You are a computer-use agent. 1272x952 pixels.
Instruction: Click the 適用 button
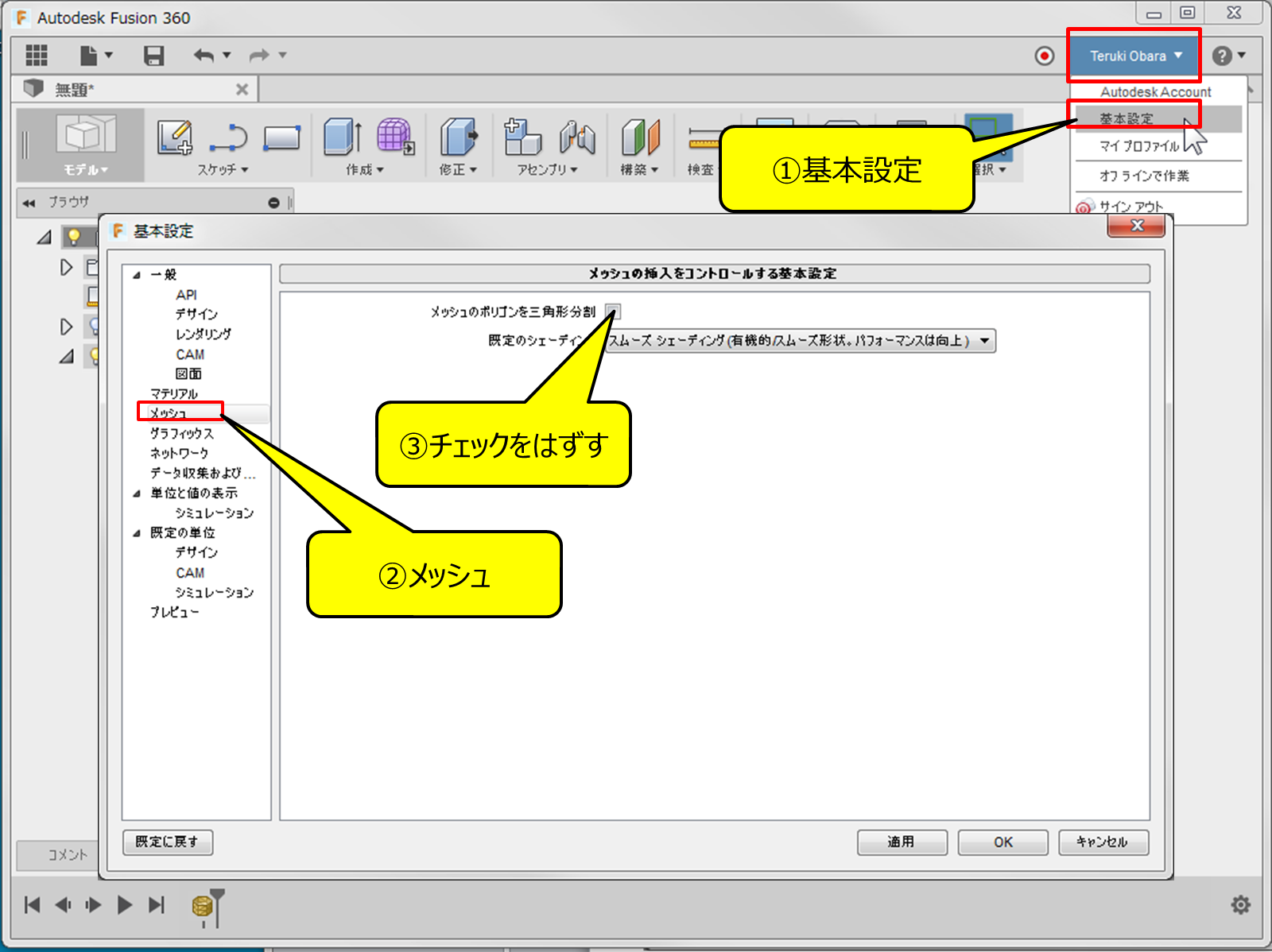(902, 842)
